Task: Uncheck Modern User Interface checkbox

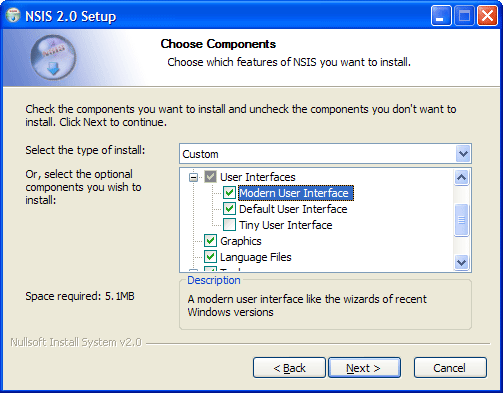Action: 229,193
